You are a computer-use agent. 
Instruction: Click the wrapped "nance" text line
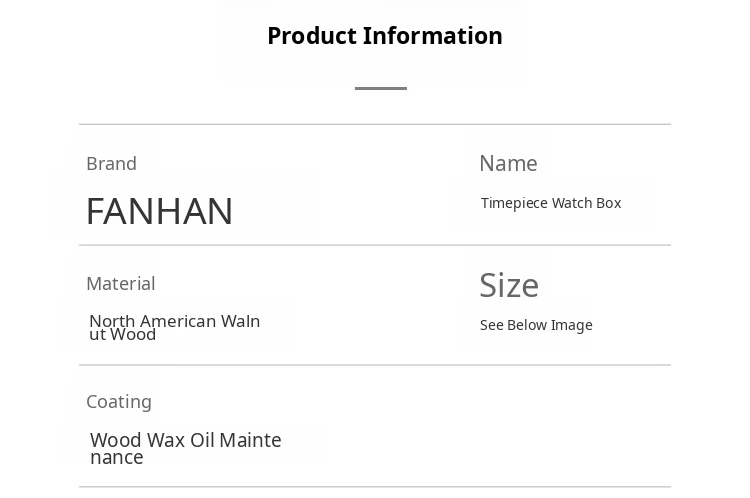click(117, 458)
